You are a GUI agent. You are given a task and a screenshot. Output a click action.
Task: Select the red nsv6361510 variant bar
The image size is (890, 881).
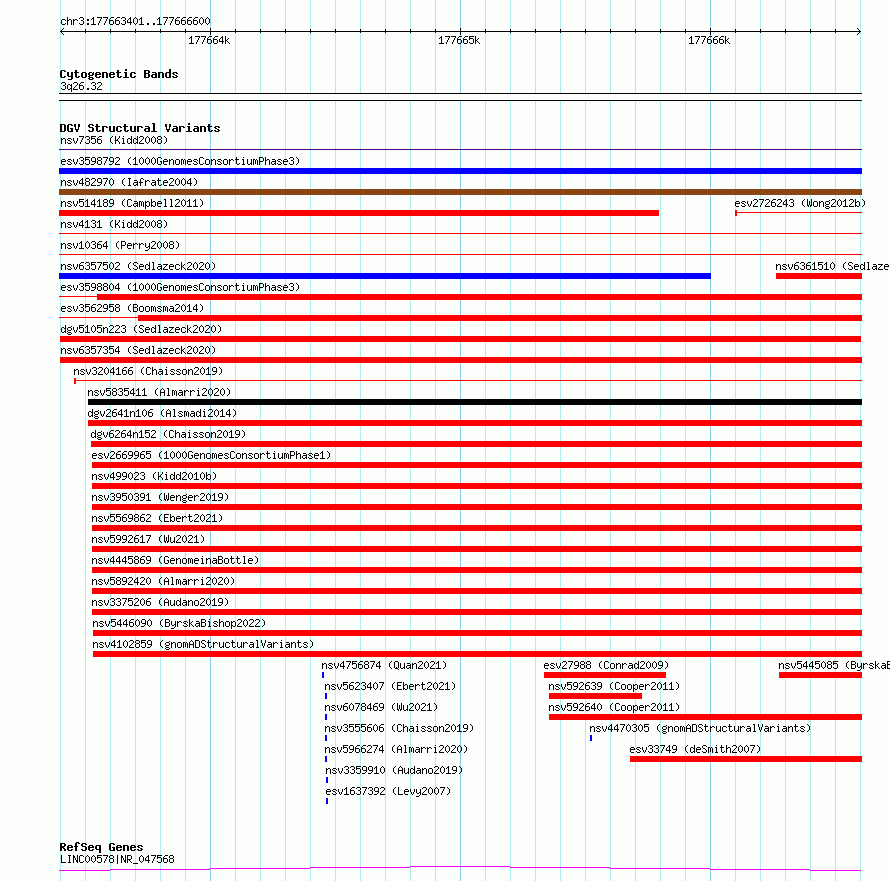click(x=819, y=276)
